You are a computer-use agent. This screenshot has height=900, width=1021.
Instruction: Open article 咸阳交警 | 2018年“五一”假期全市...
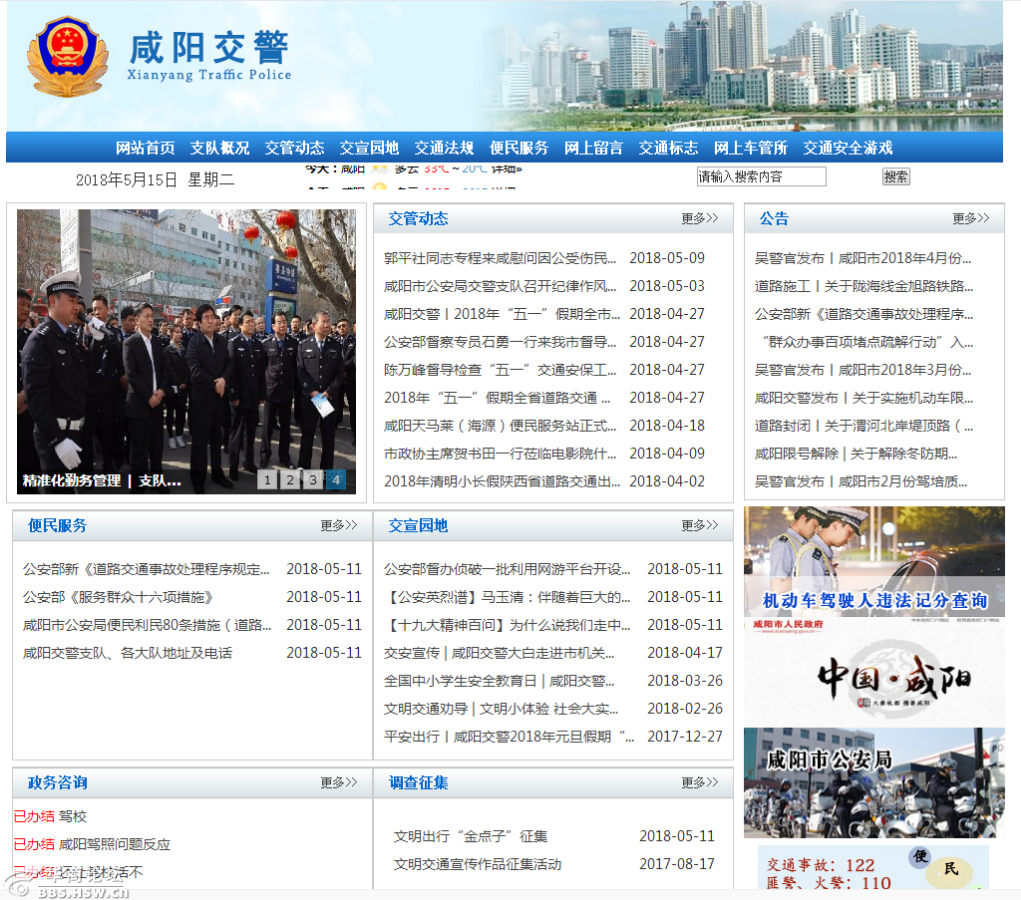coord(501,315)
